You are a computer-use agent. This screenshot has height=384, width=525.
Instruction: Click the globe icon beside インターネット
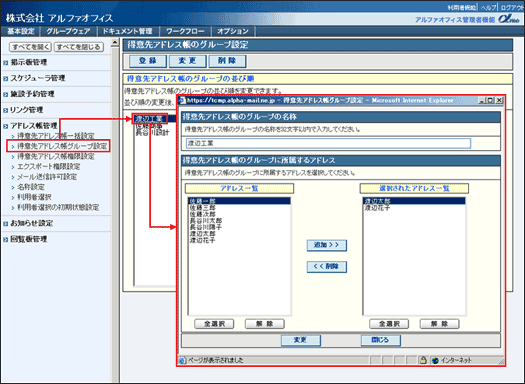pos(435,361)
